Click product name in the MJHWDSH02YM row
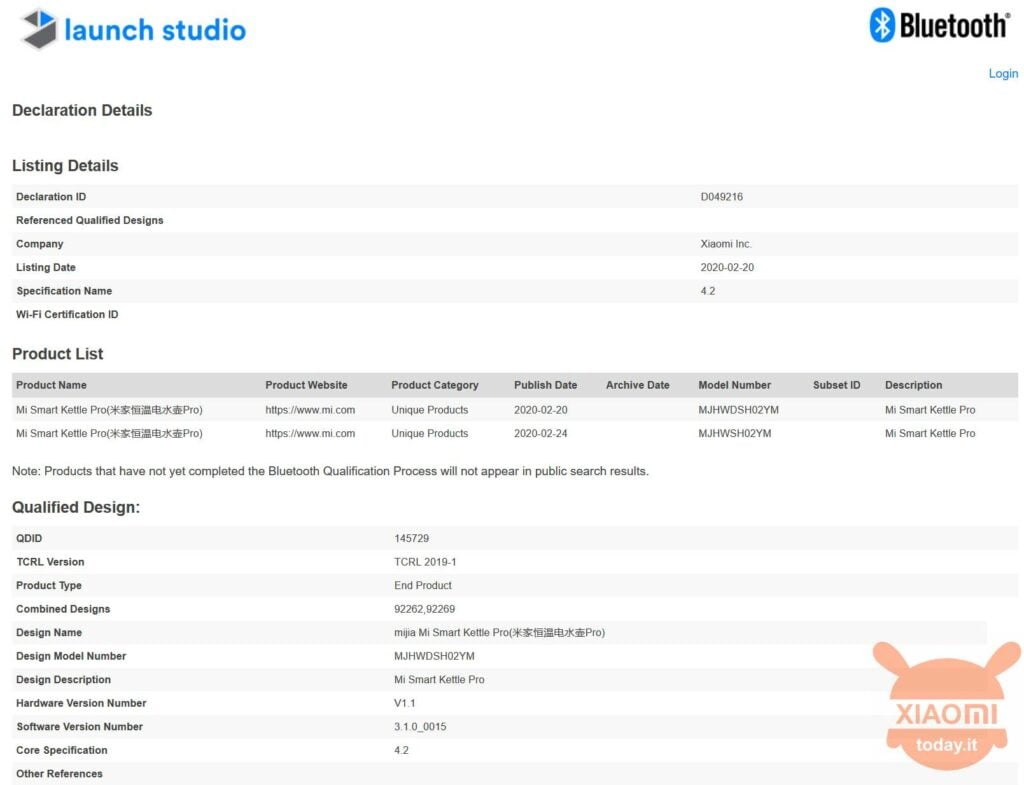Screen dimensions: 1024x785 [x=109, y=409]
